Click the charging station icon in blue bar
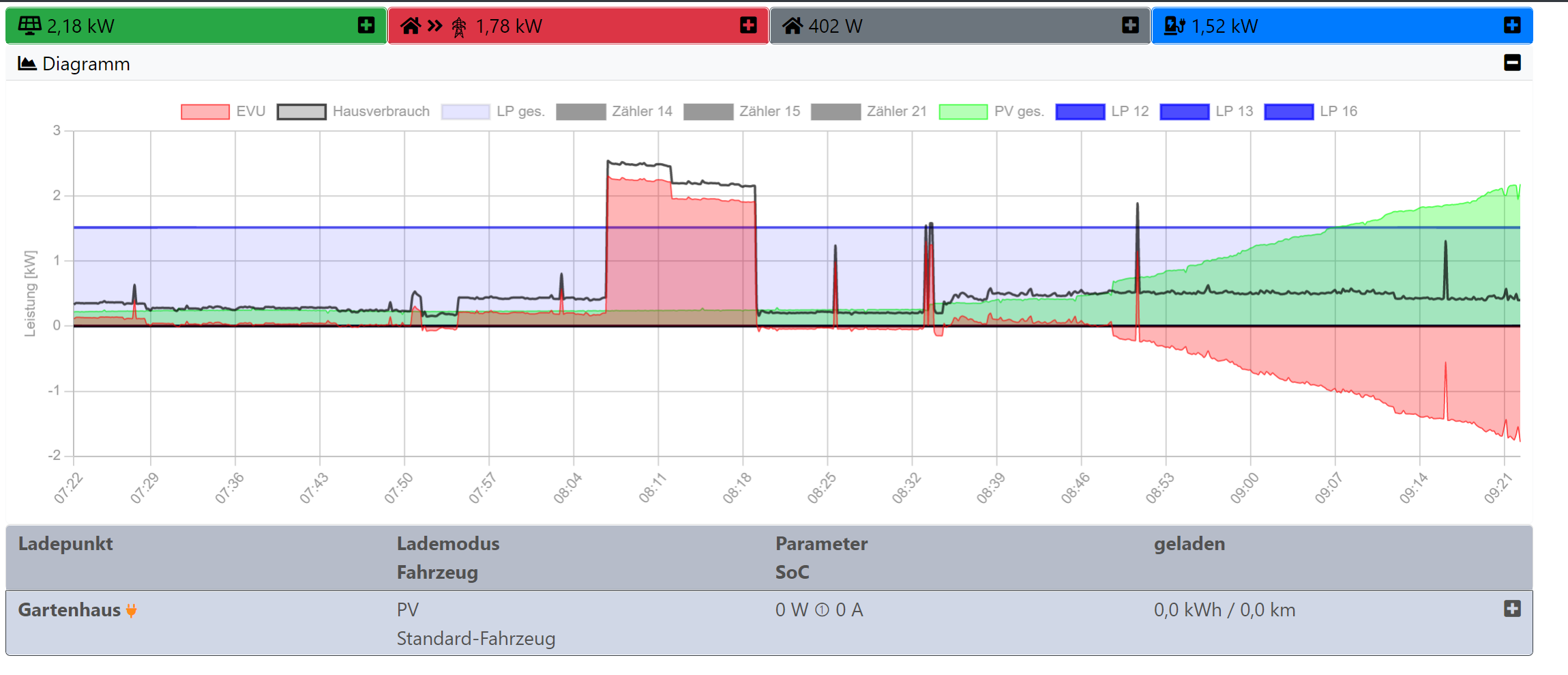Screen dimensions: 1568x675 click(x=1174, y=26)
